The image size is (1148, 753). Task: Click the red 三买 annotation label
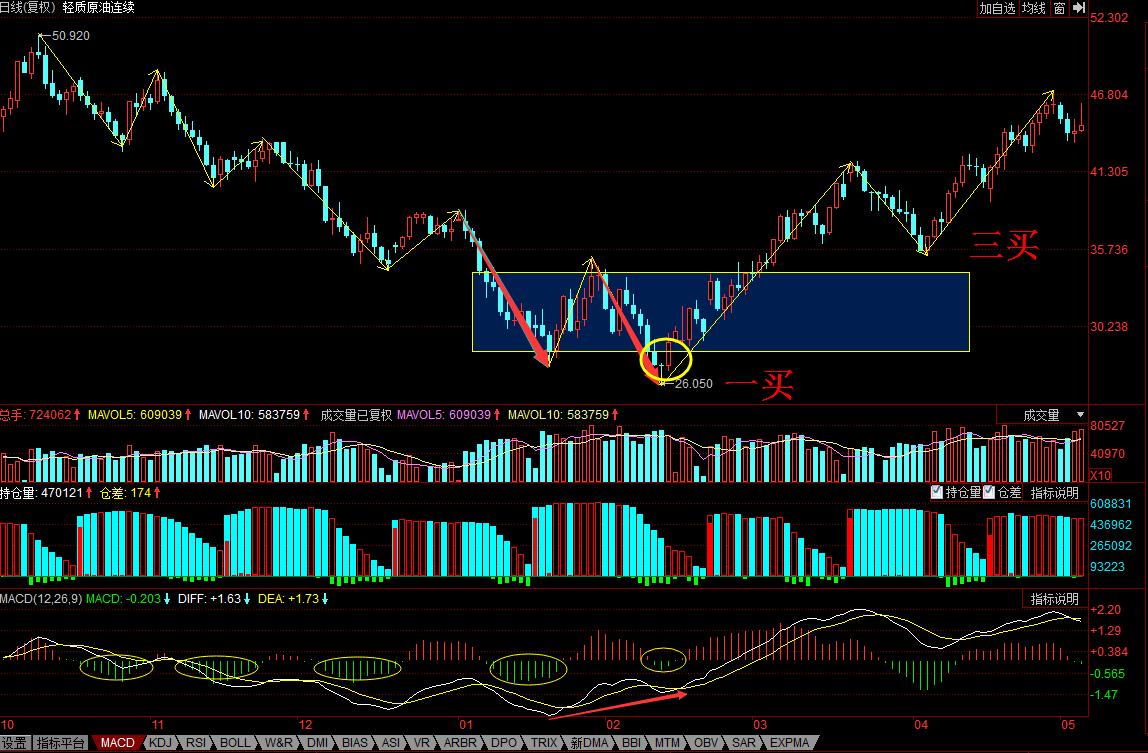point(1004,245)
